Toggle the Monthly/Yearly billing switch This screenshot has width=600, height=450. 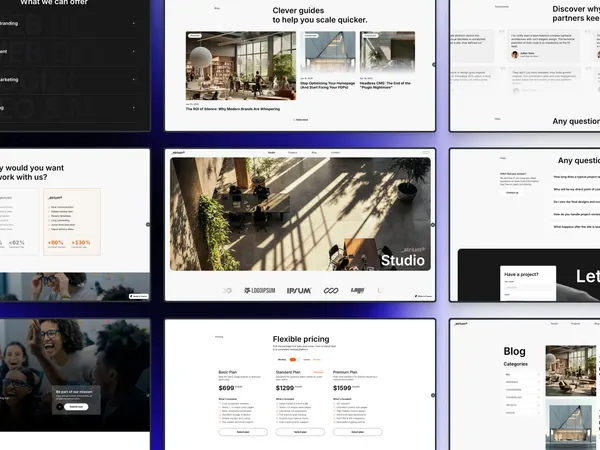(x=293, y=360)
